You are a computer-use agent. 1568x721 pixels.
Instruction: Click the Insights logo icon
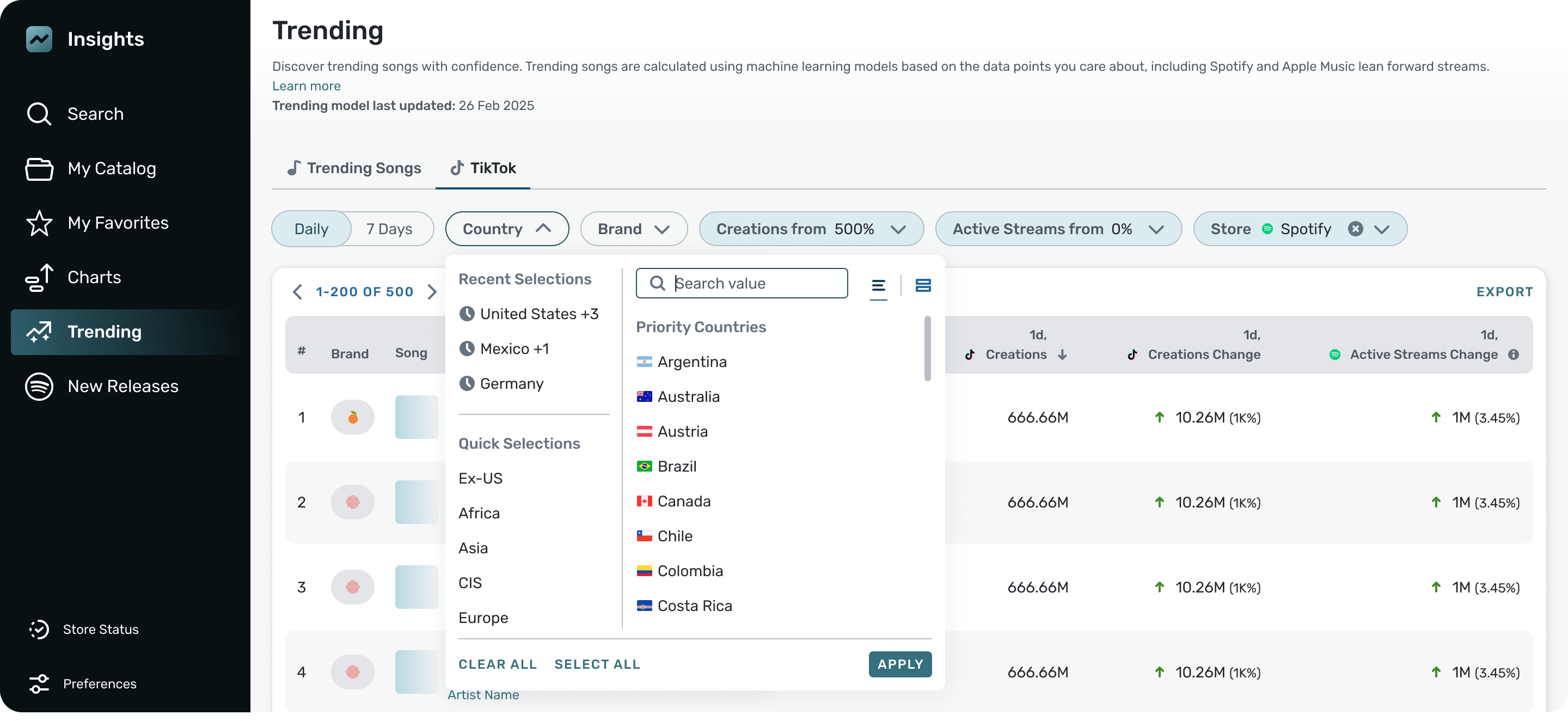tap(39, 39)
